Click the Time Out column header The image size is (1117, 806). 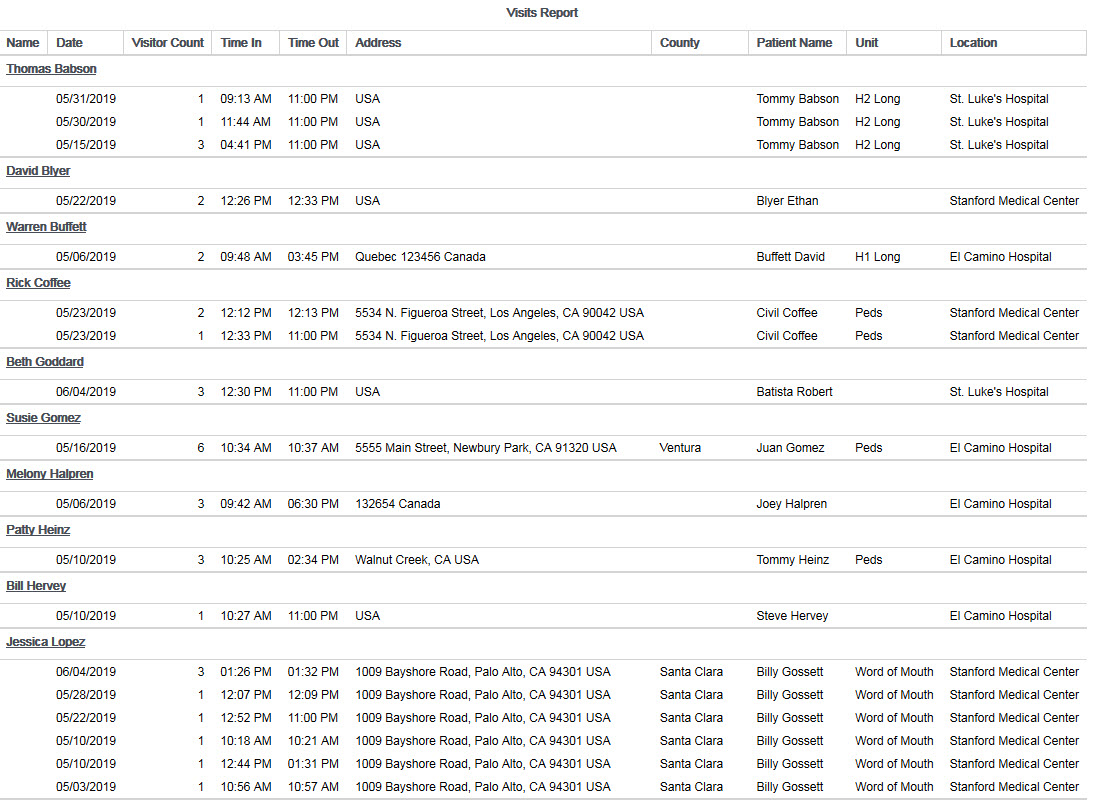(x=313, y=43)
